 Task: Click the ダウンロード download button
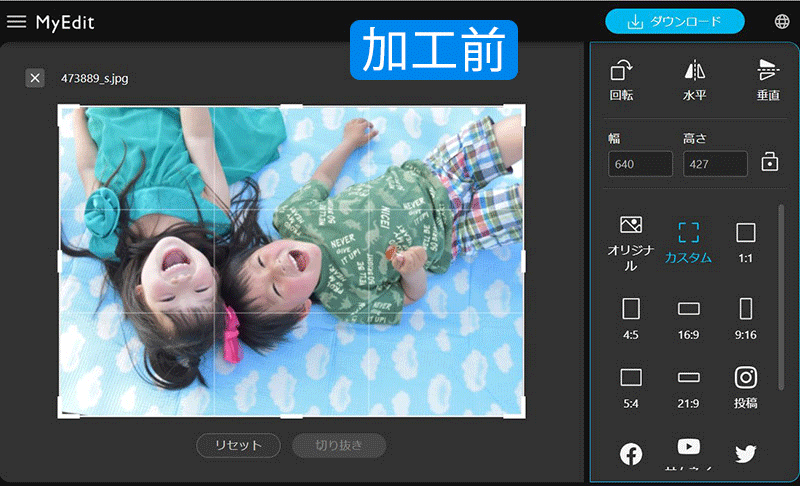pos(674,21)
